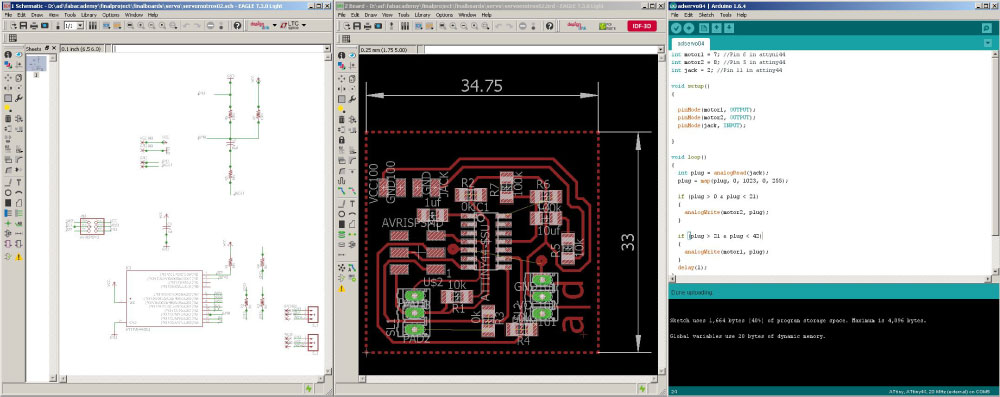Open the Sketch menu in Arduino
Image resolution: width=1000 pixels, height=397 pixels.
click(706, 14)
